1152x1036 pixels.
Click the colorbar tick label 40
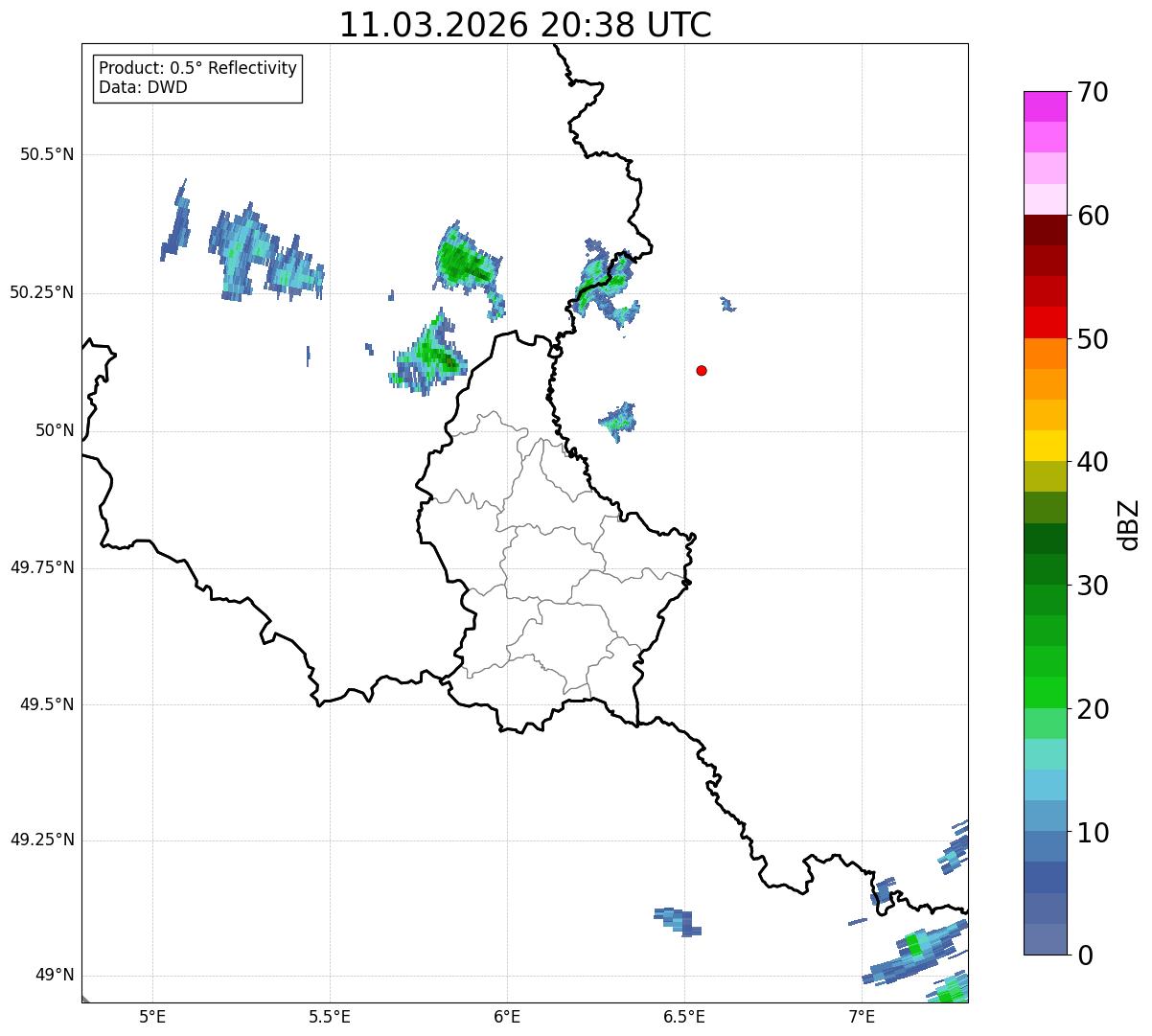click(x=1093, y=463)
